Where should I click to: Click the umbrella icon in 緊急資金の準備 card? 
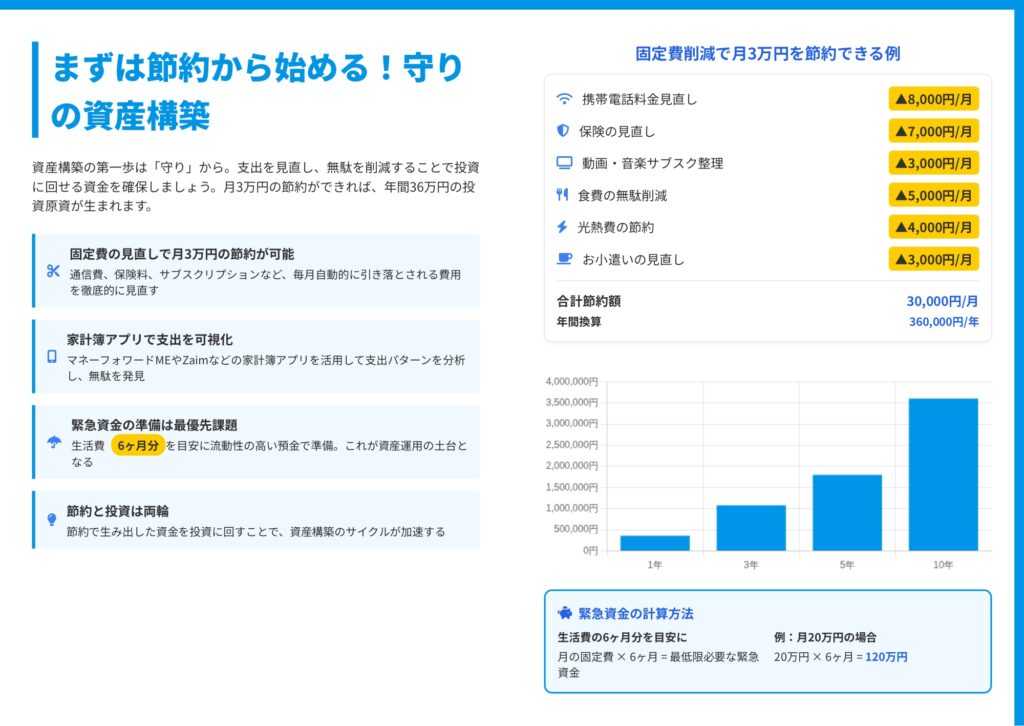pos(54,442)
